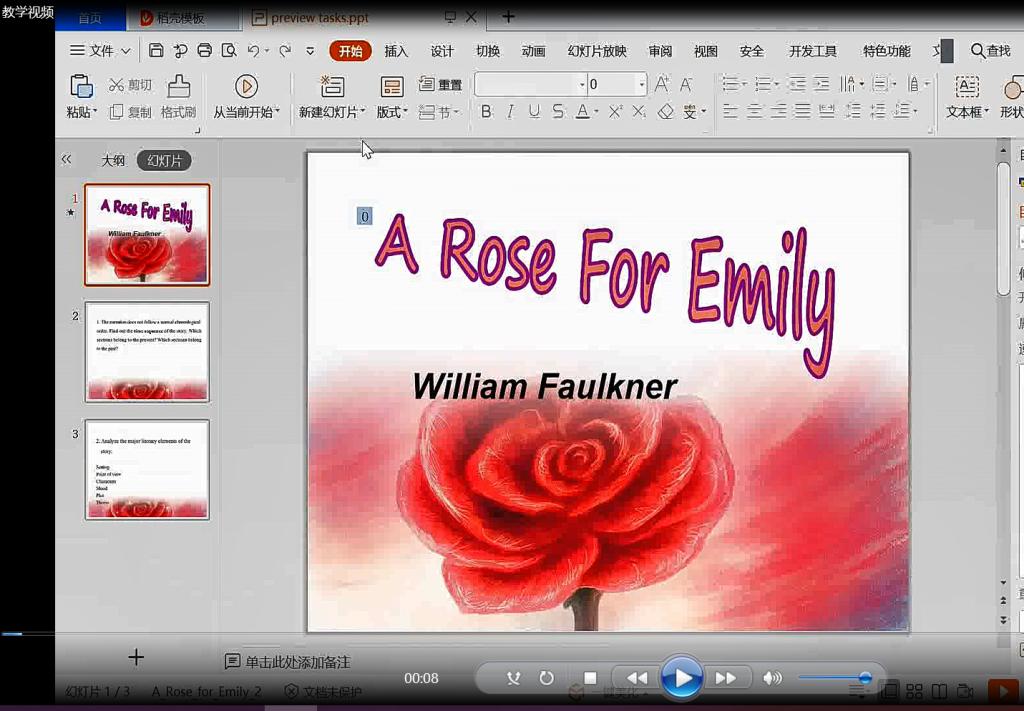The image size is (1024, 711).
Task: Switch to the 插入 (Insert) ribbon tab
Action: pos(396,51)
